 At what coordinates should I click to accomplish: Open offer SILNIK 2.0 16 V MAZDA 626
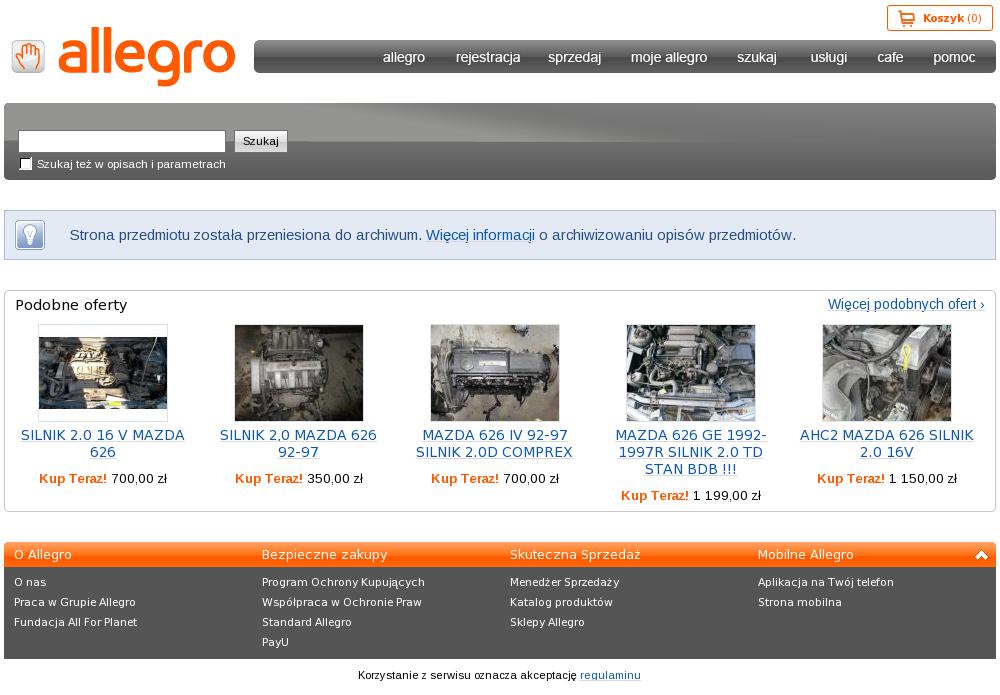click(103, 444)
